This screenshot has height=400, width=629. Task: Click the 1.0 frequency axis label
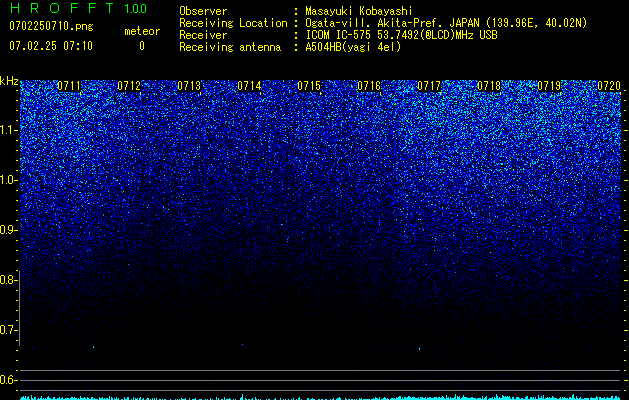[x=8, y=180]
